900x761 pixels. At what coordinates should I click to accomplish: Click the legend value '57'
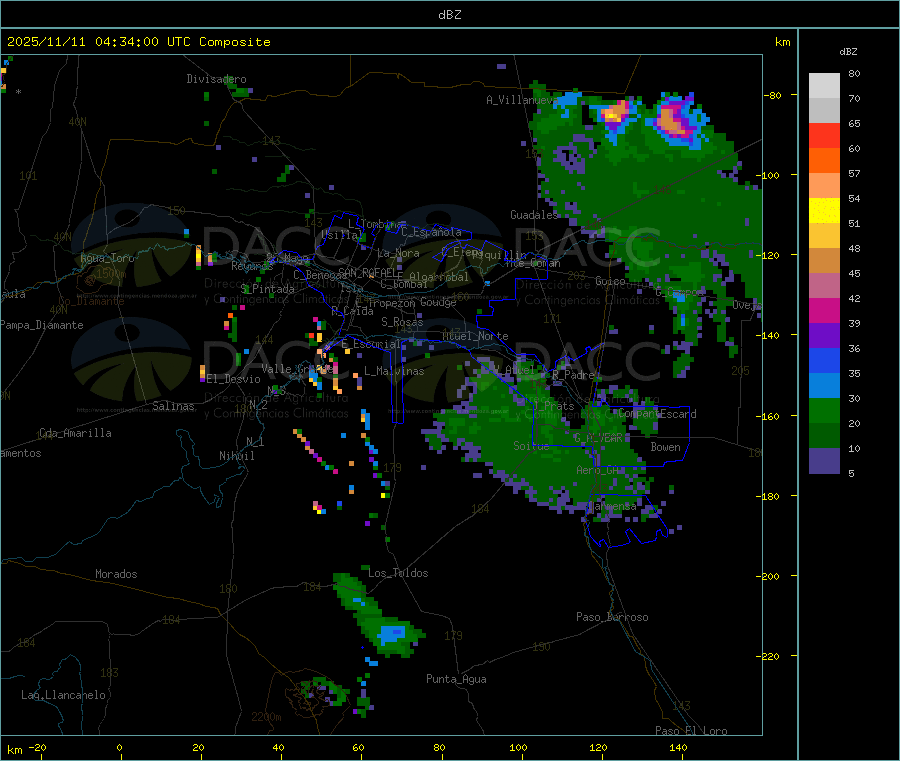[854, 173]
